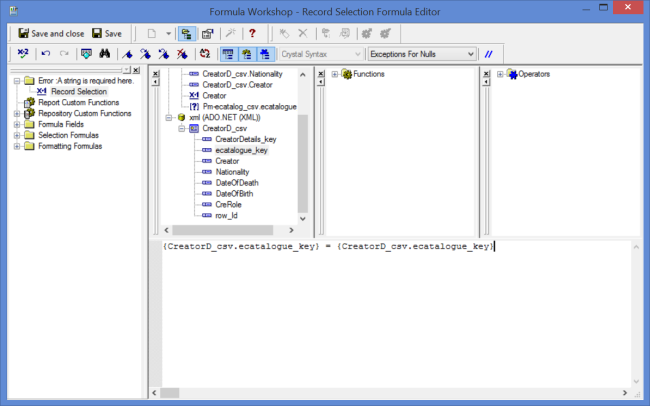Toggle the function tree panel button

[x=245, y=54]
